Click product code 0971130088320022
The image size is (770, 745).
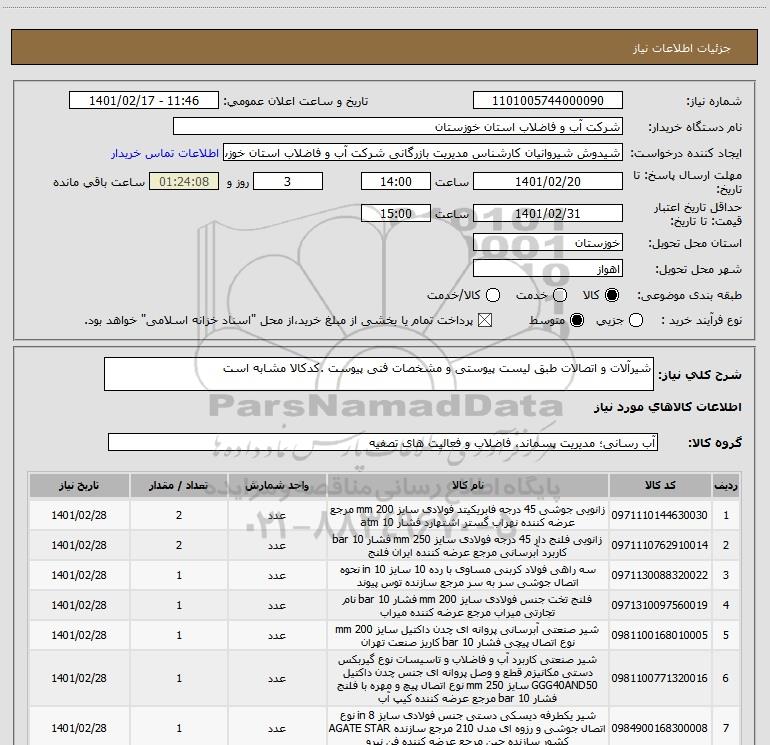tap(660, 575)
